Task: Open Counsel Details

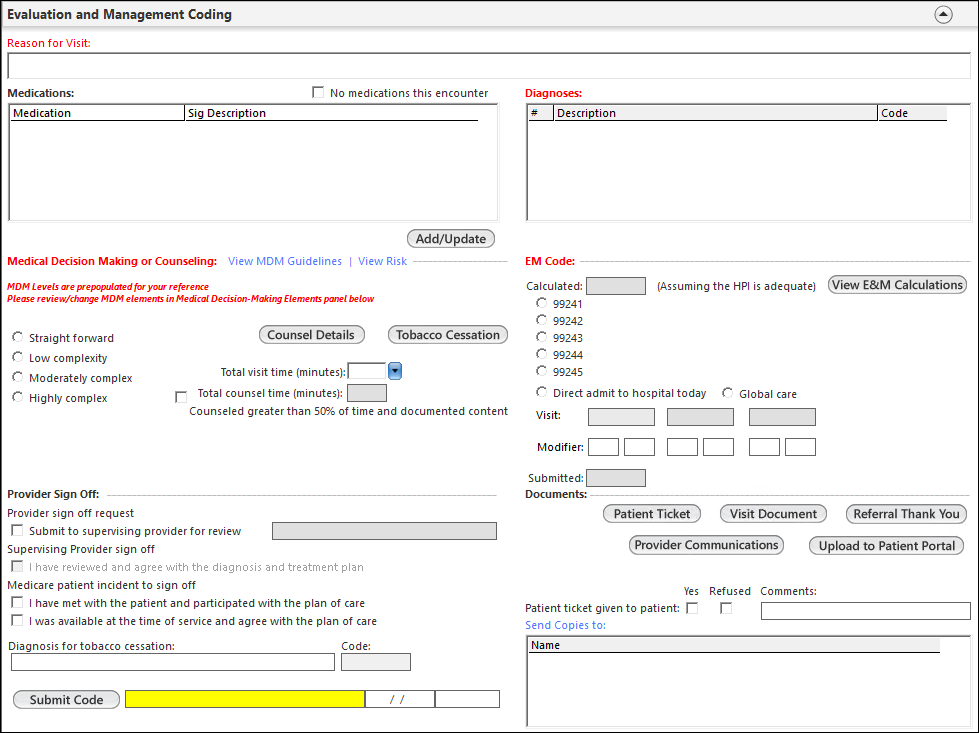Action: [x=312, y=335]
